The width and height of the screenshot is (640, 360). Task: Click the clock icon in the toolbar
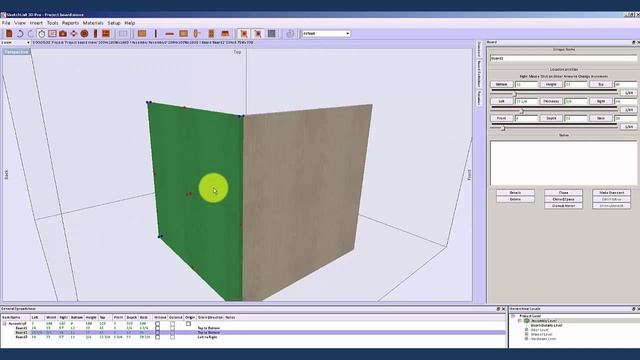point(42,34)
